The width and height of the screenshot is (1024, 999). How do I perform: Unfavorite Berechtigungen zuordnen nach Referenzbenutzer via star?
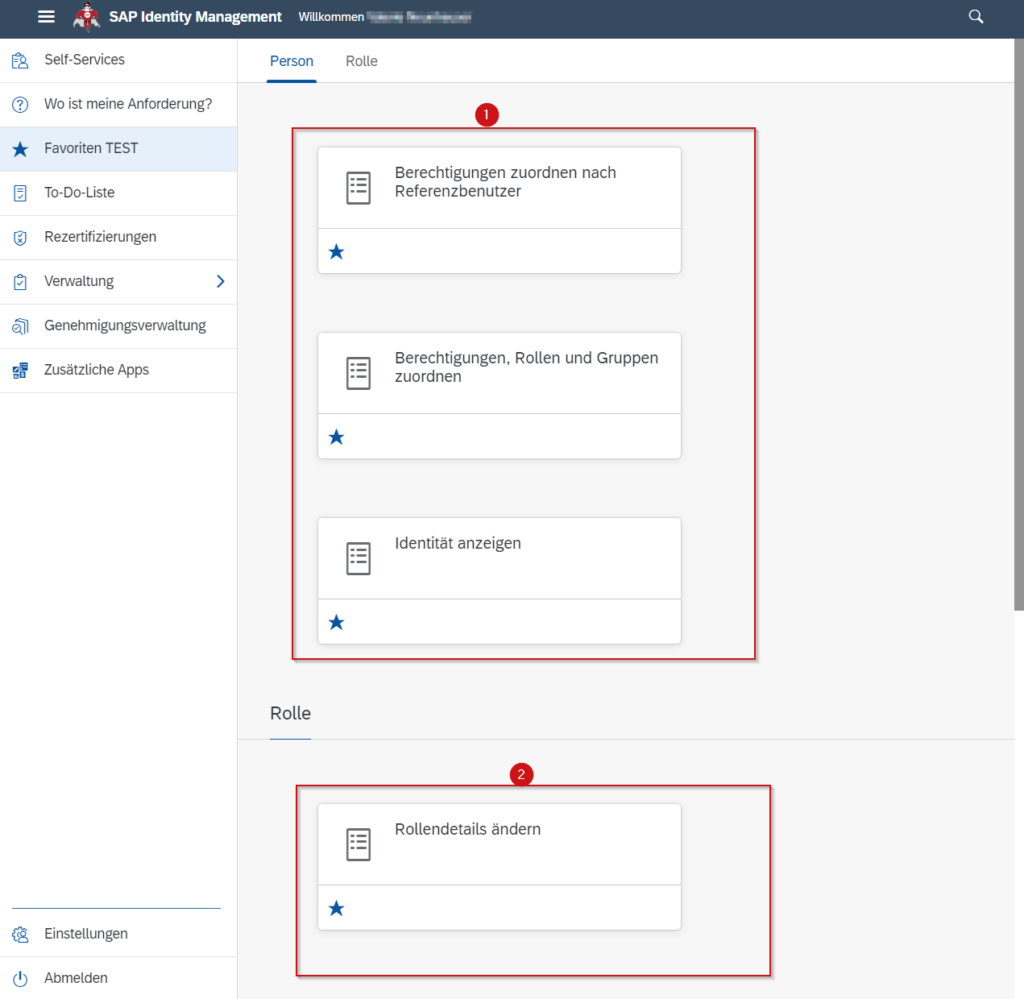336,251
